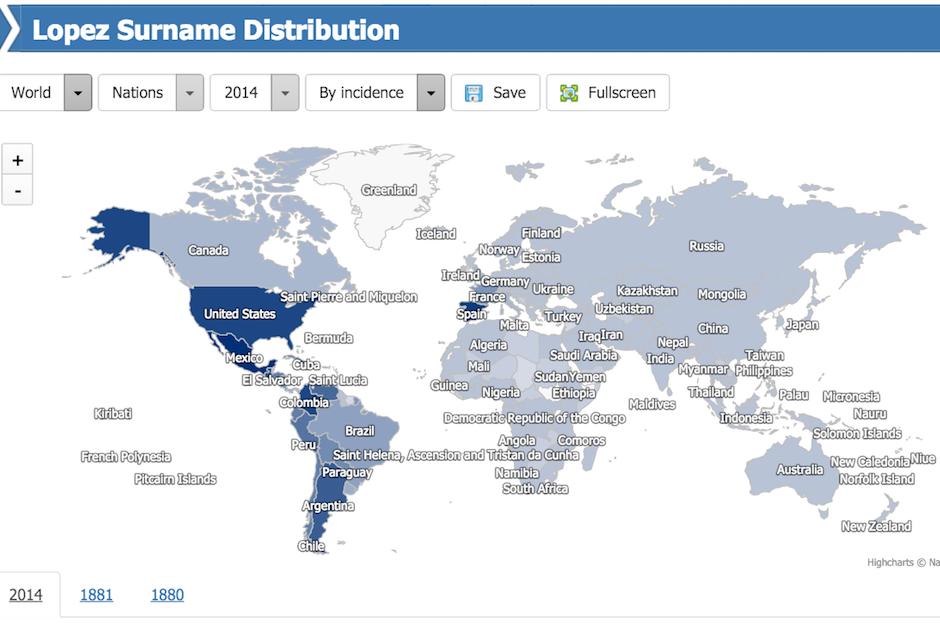Switch to the 1880 tab
Screen dimensions: 940x627
(167, 594)
